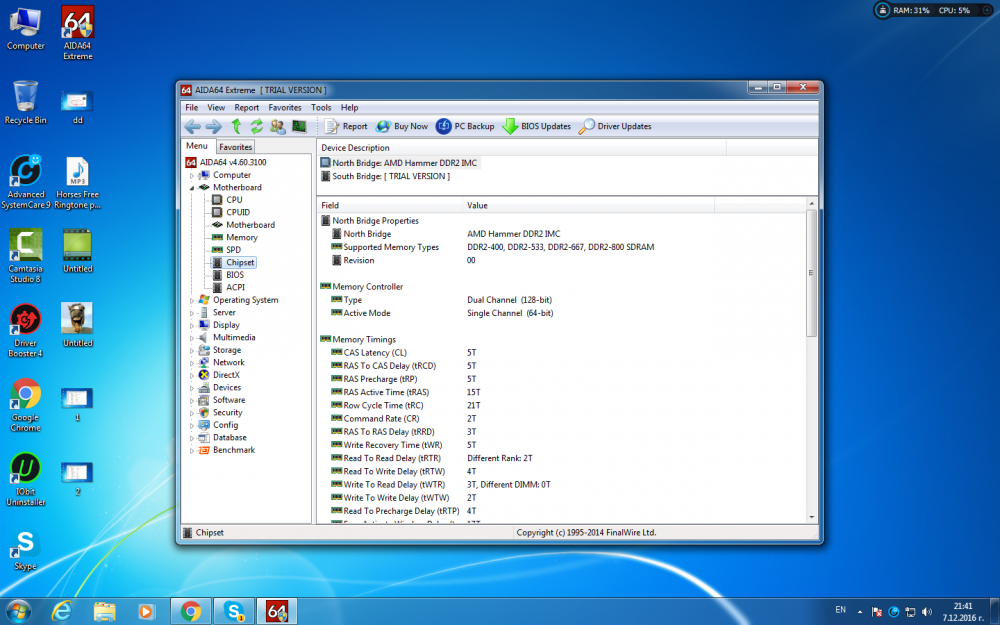1000x625 pixels.
Task: Expand the Storage tree node
Action: click(x=191, y=349)
